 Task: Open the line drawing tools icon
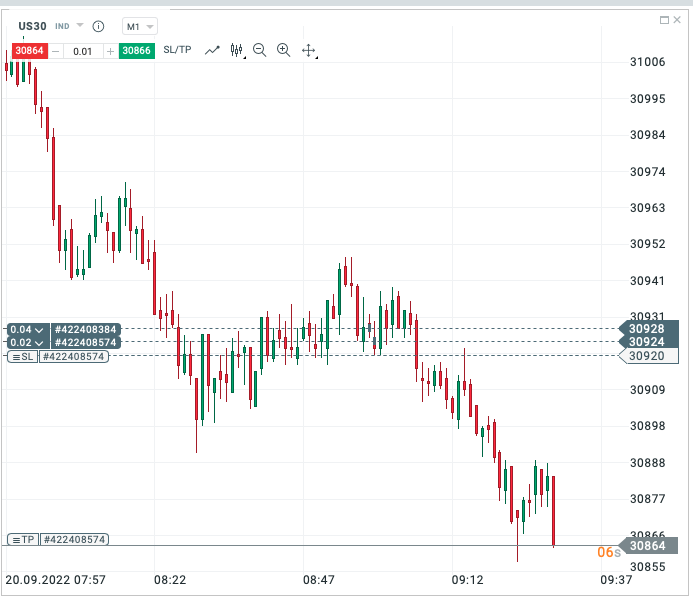[212, 50]
